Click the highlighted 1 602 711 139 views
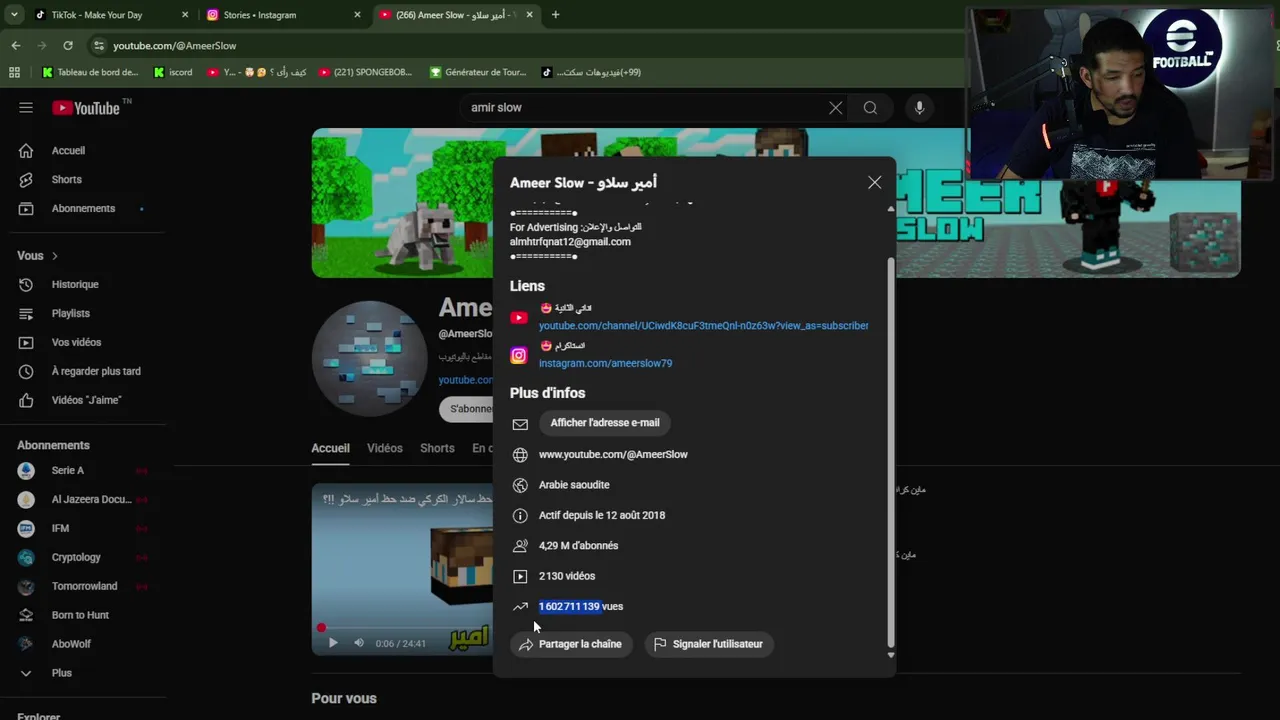1280x720 pixels. (569, 606)
